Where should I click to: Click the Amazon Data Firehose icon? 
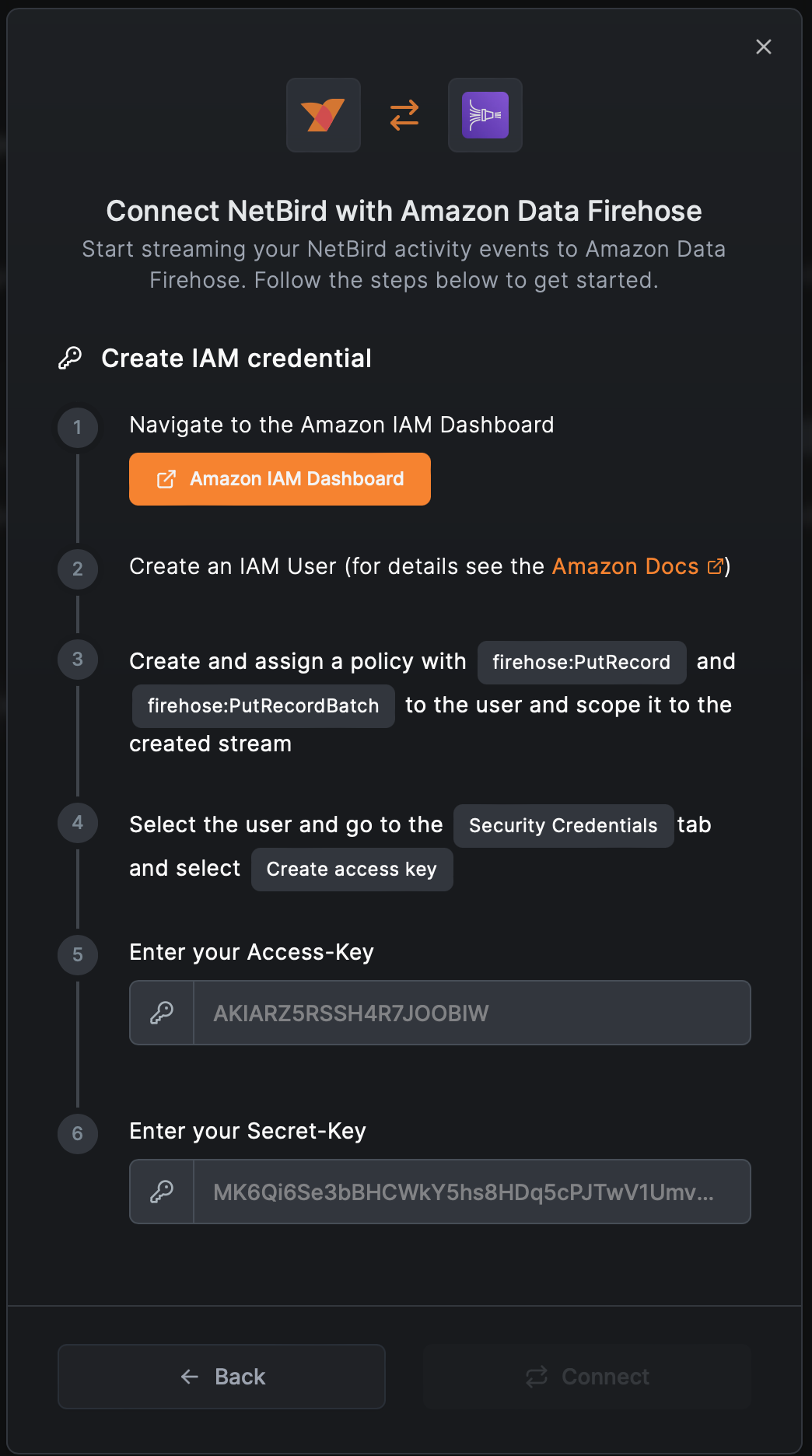tap(485, 115)
